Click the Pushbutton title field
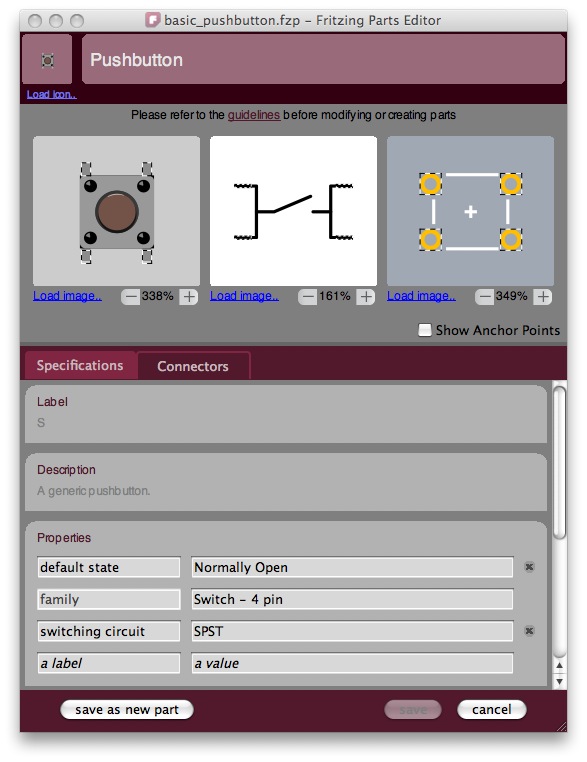Viewport: 587px width, 762px height. tap(323, 59)
